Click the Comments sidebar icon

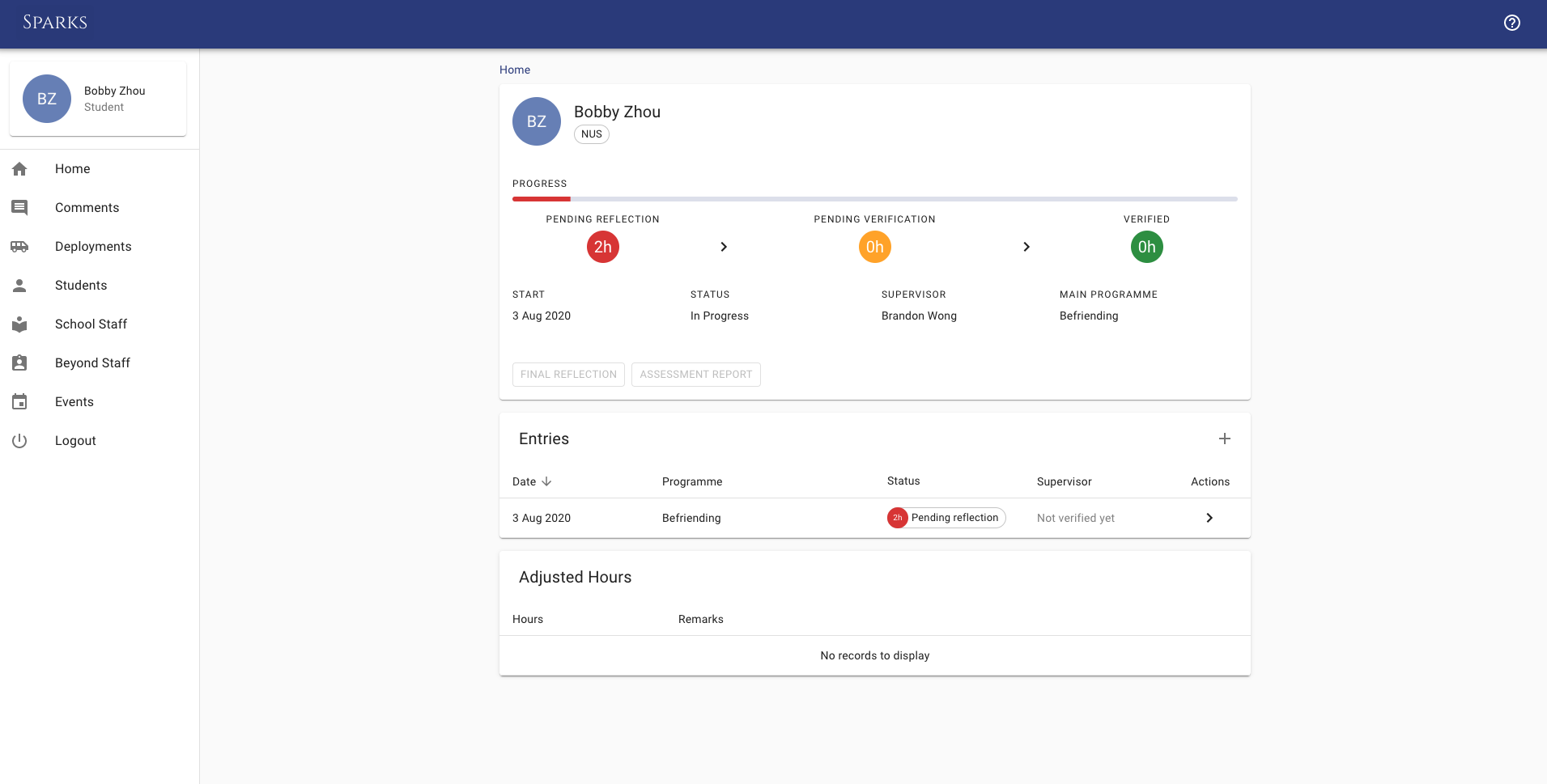(x=19, y=208)
